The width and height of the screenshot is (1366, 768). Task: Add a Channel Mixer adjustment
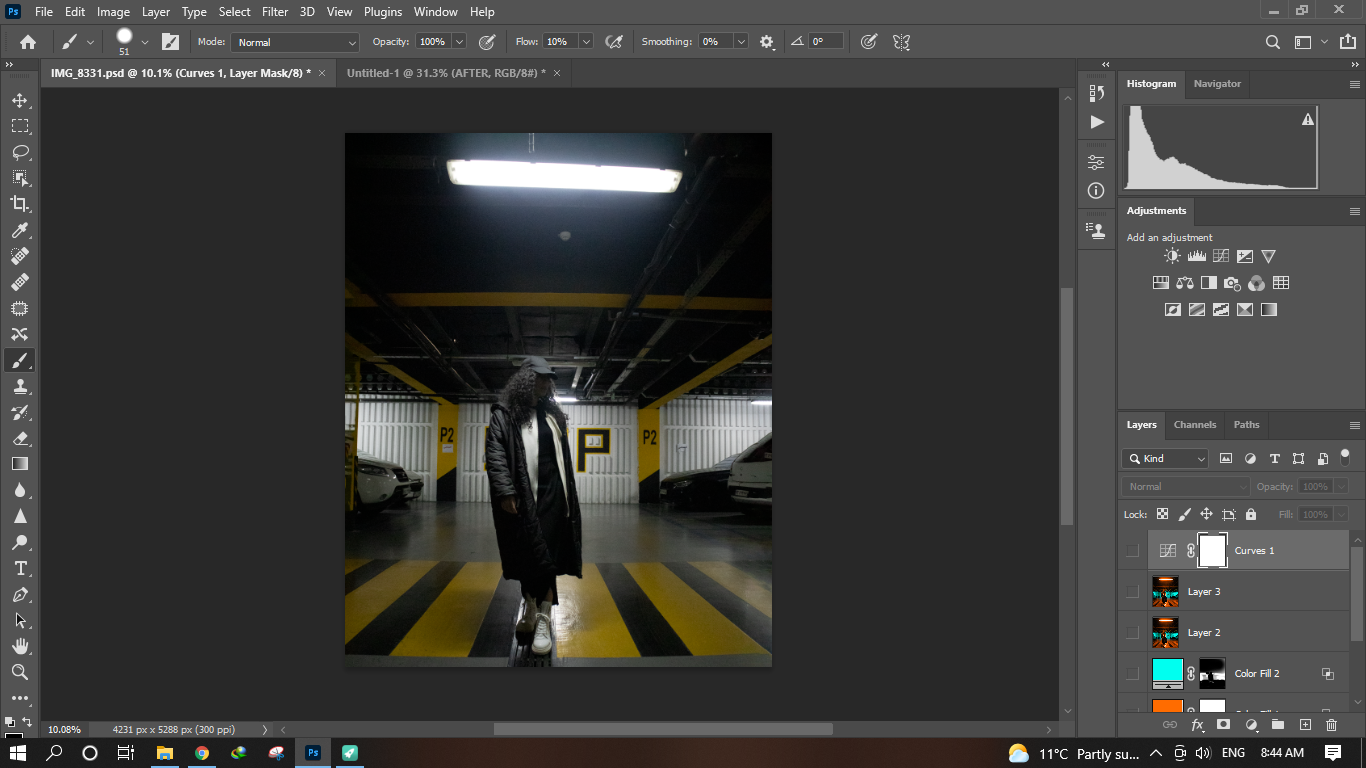1256,283
